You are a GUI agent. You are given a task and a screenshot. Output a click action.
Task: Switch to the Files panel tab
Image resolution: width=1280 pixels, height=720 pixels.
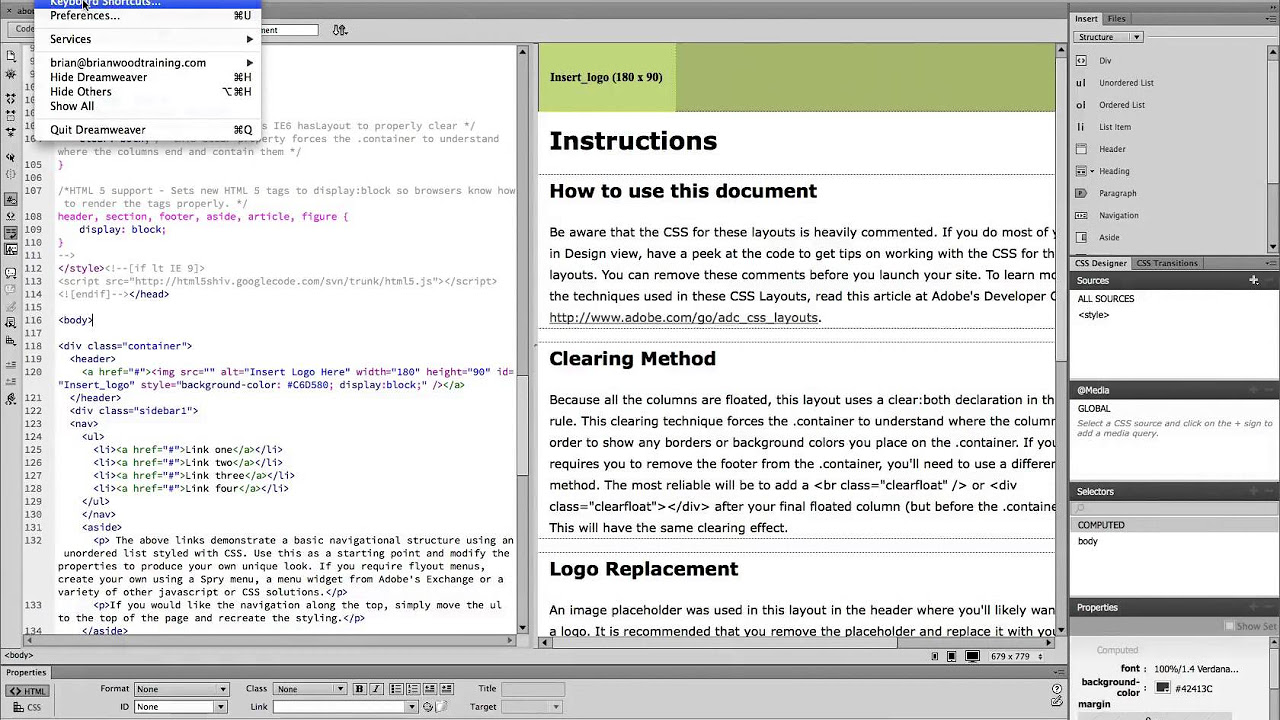1116,18
